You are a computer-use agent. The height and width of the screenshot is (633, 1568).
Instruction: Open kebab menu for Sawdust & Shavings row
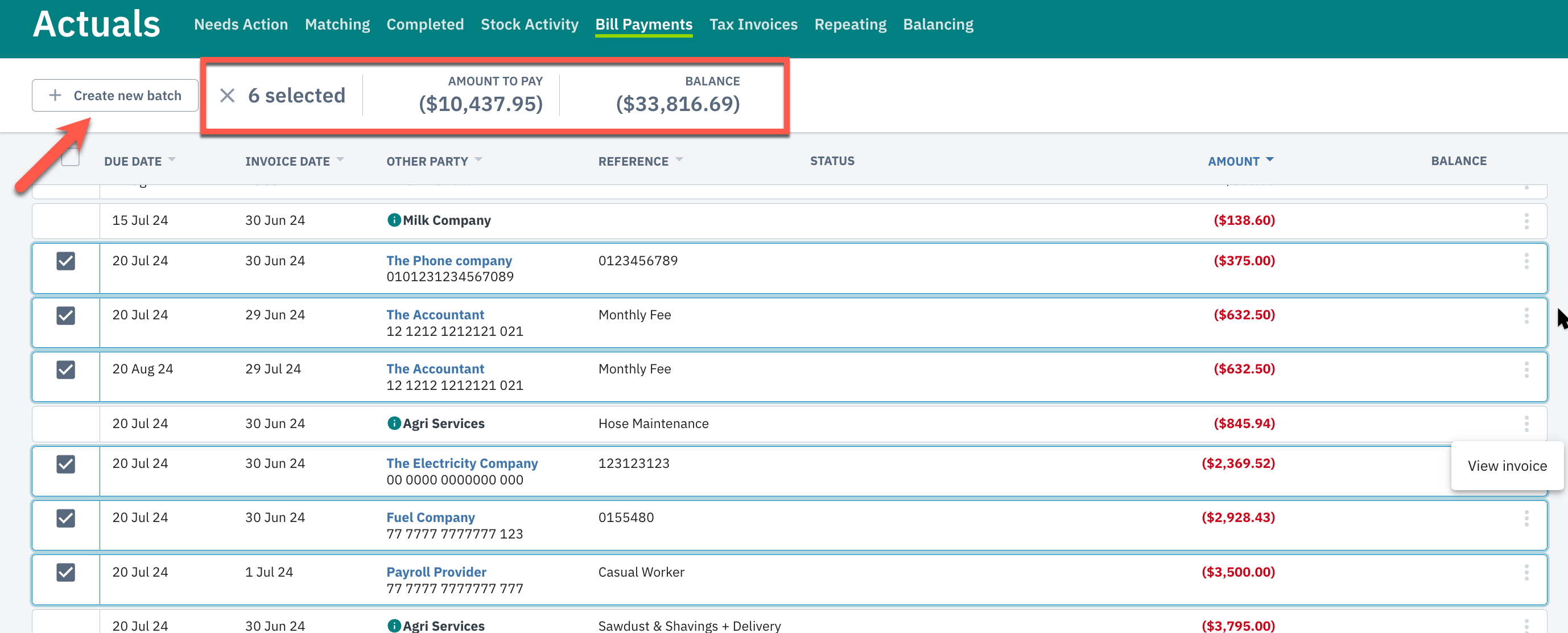[x=1526, y=626]
